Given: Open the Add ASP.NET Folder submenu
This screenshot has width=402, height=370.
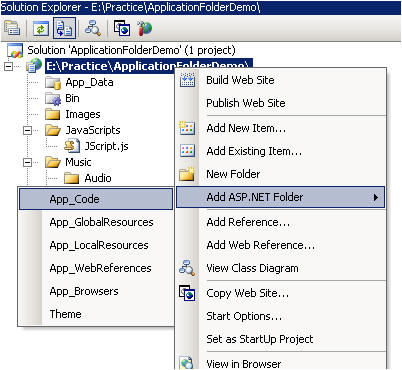Looking at the screenshot, I should 281,197.
